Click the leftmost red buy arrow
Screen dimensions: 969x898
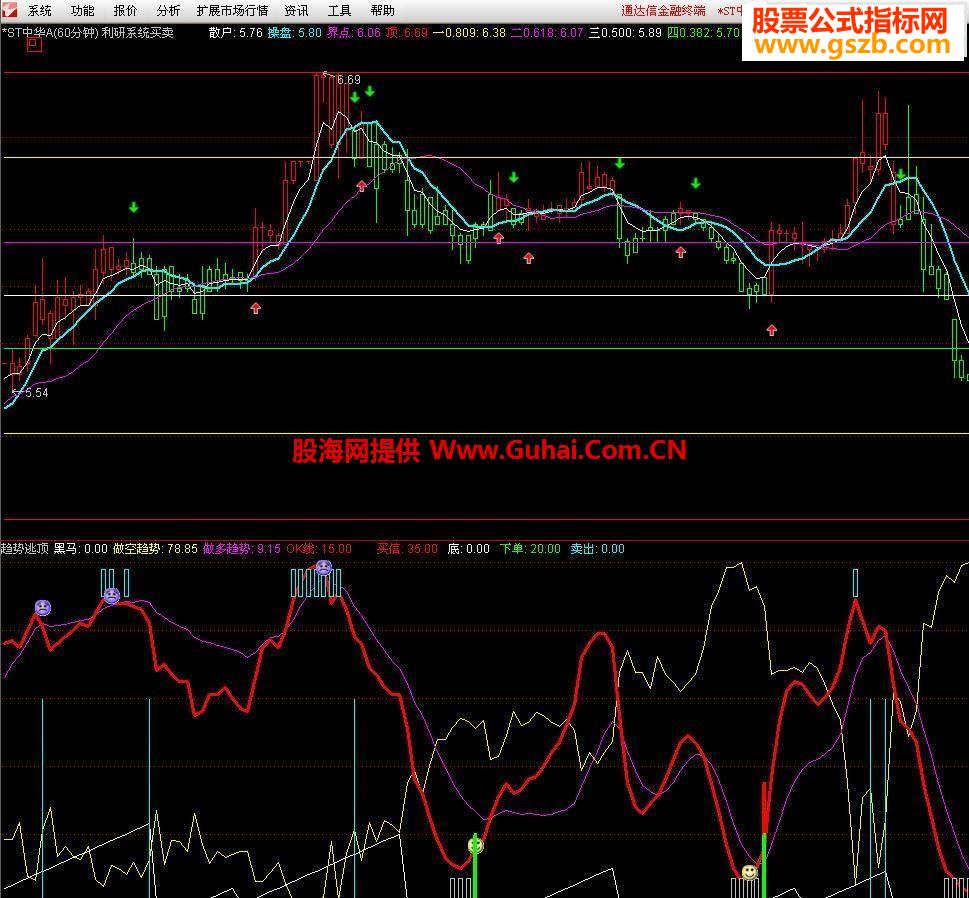[256, 308]
